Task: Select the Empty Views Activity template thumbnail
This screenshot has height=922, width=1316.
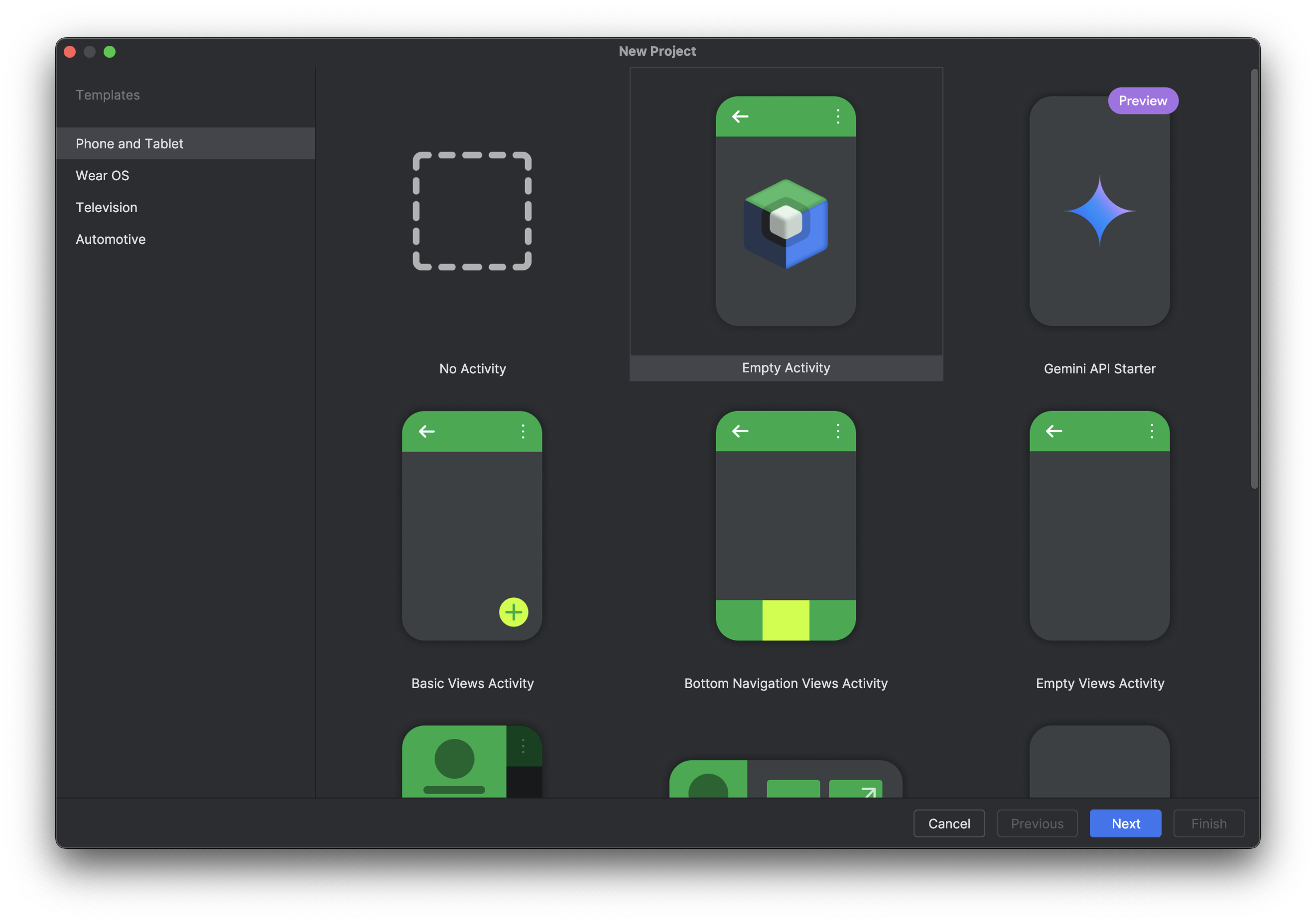Action: [1099, 525]
